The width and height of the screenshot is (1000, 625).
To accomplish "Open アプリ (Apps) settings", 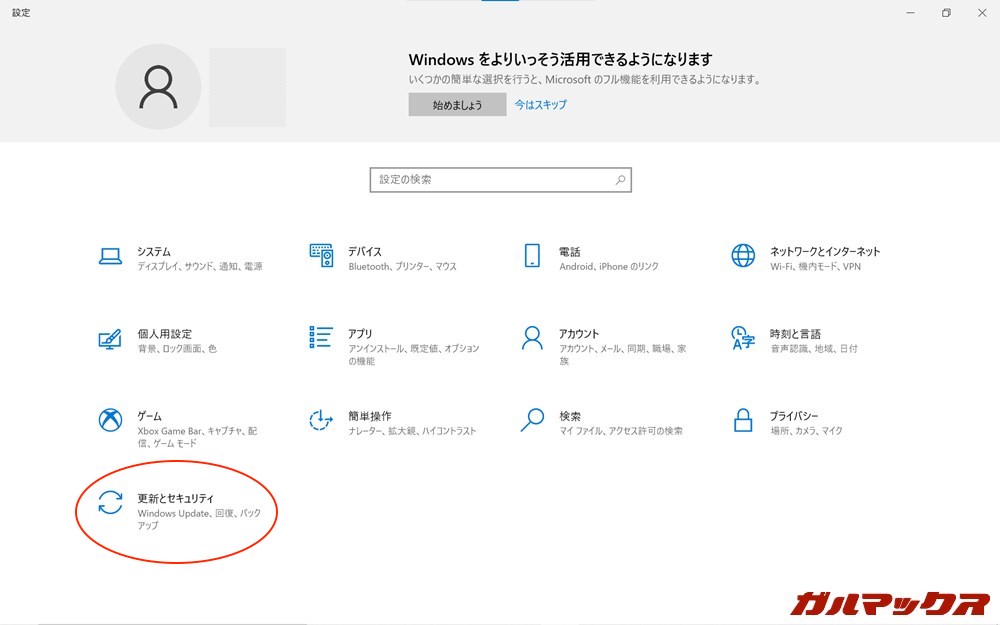I will pyautogui.click(x=360, y=334).
